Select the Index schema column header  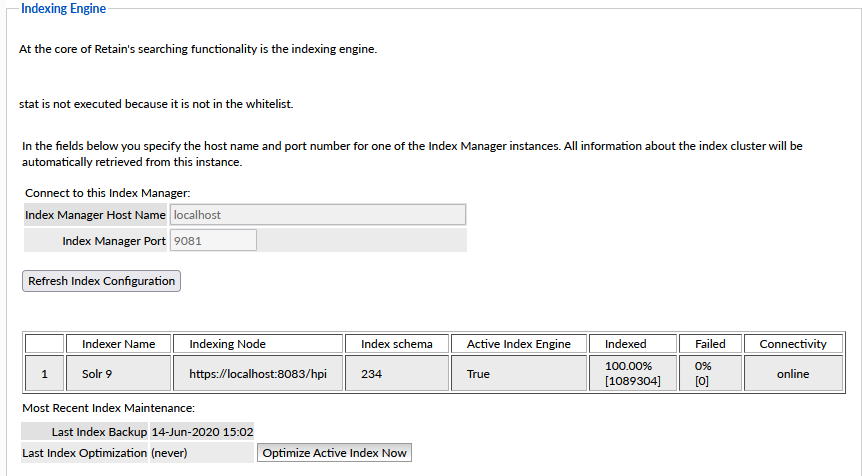tap(396, 344)
